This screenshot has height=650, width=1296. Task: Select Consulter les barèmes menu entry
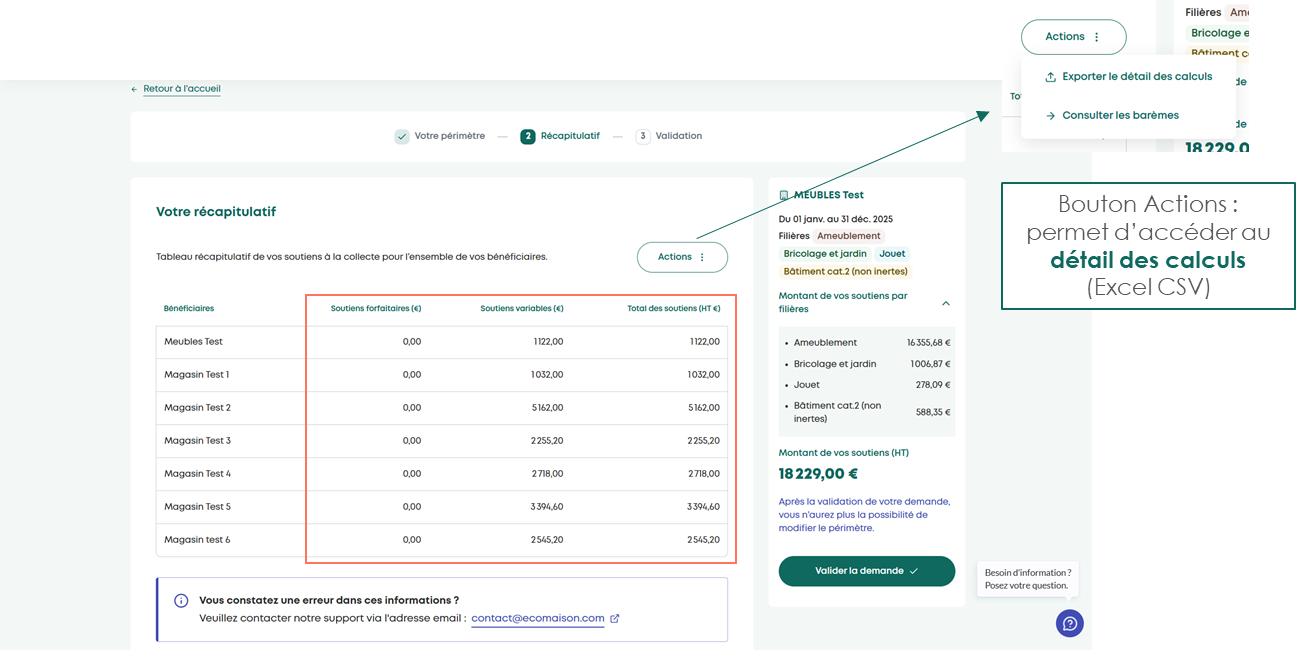point(1120,116)
